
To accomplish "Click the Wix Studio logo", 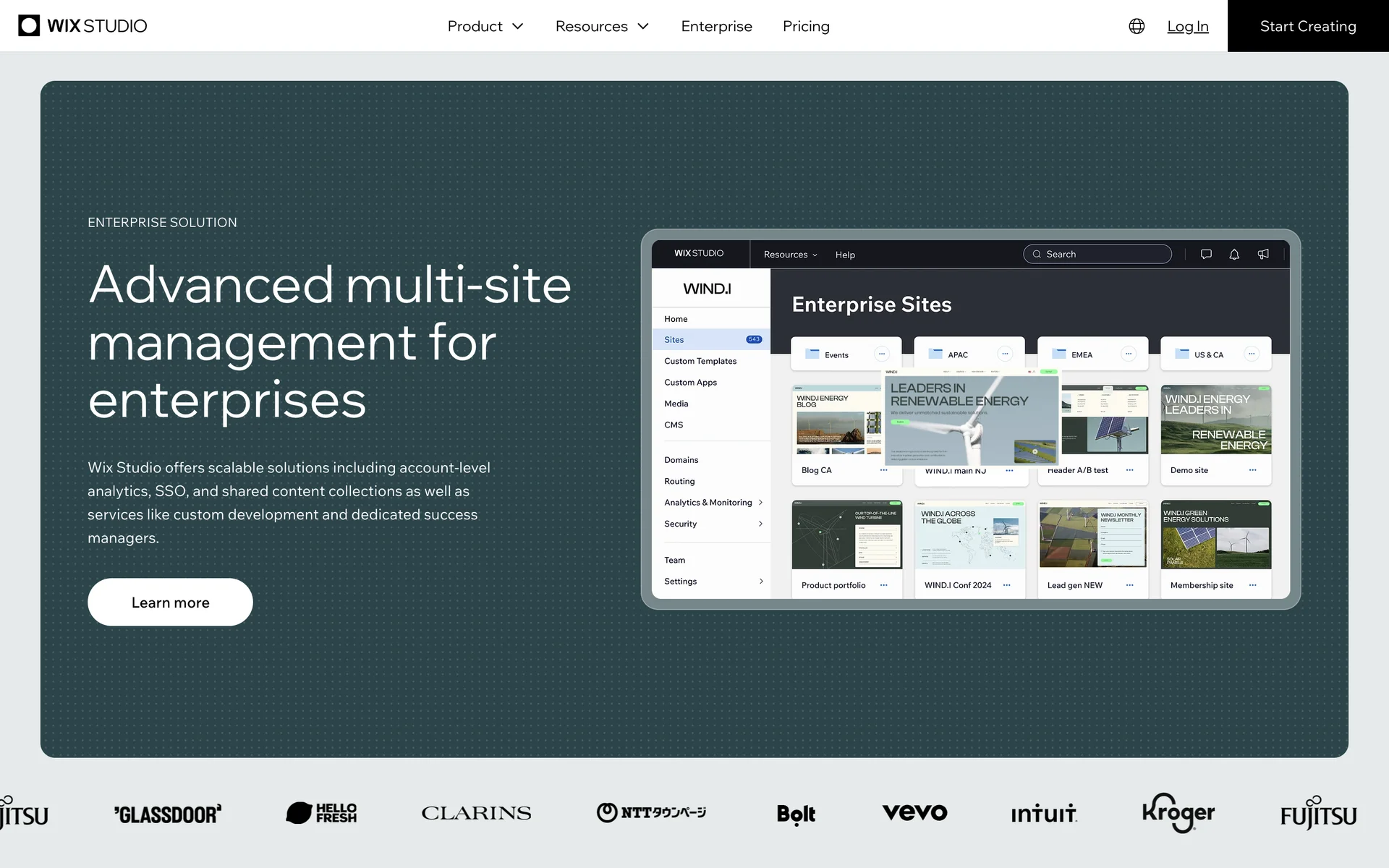I will coord(82,26).
